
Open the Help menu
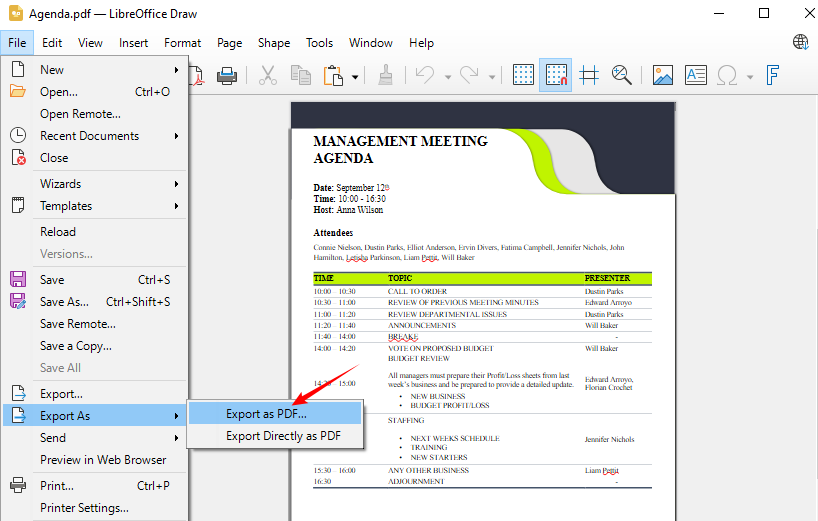coord(422,43)
